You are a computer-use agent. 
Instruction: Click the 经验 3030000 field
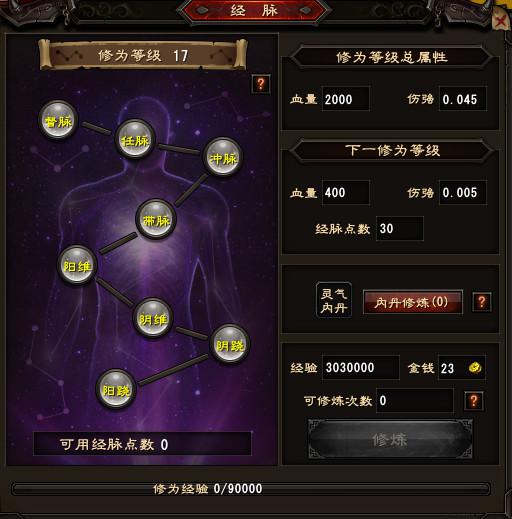tap(361, 368)
